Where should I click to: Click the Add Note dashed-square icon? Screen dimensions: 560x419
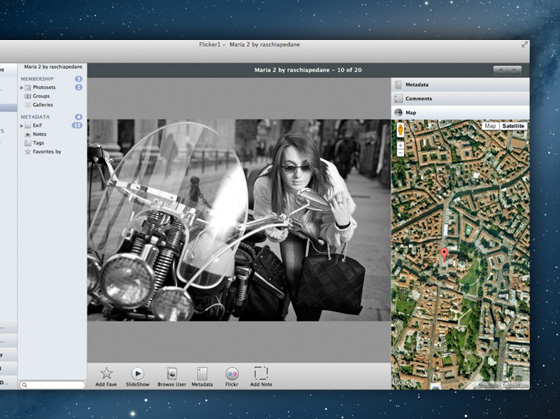tap(261, 373)
